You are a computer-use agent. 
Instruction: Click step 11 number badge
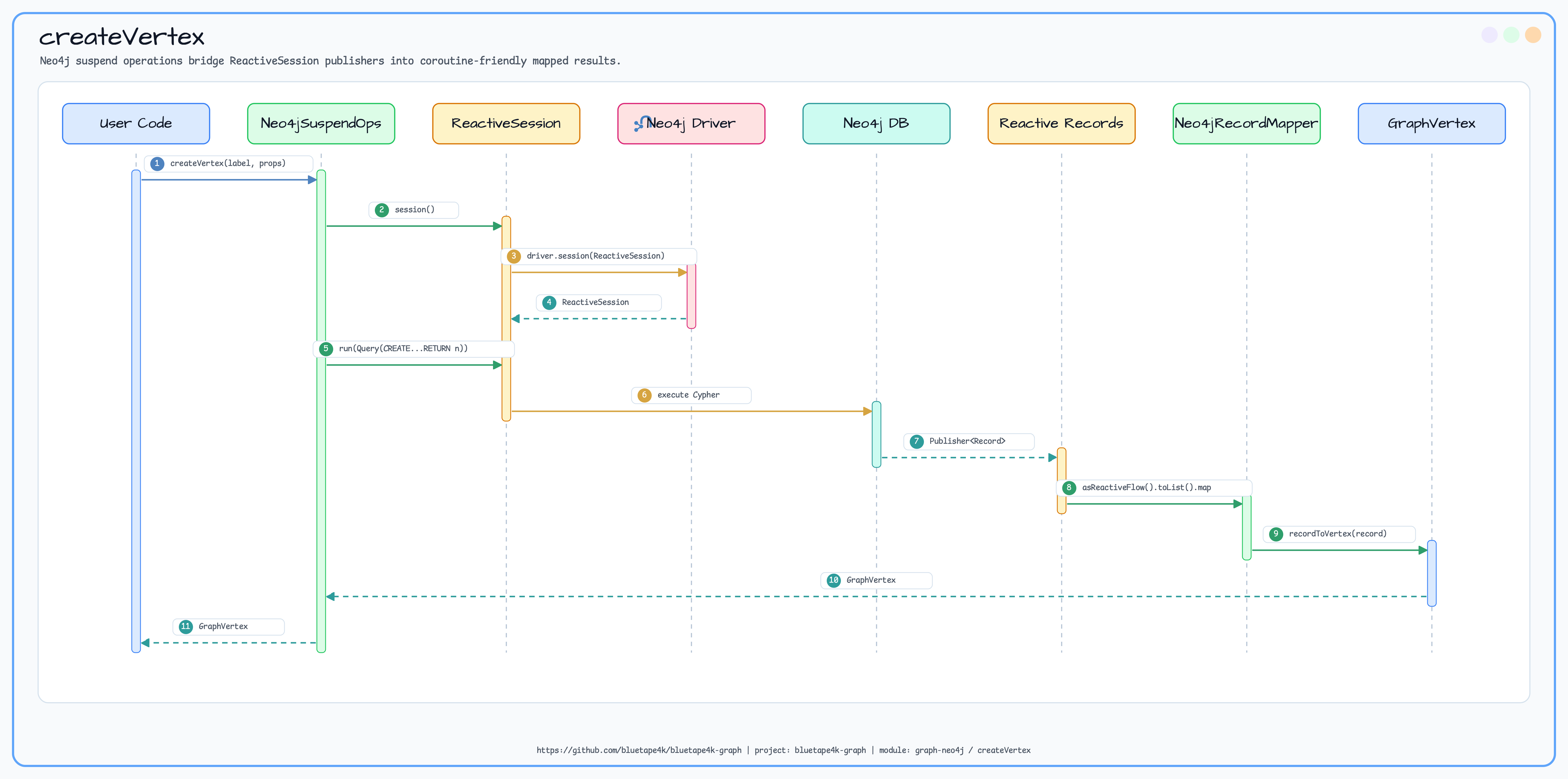coord(186,627)
